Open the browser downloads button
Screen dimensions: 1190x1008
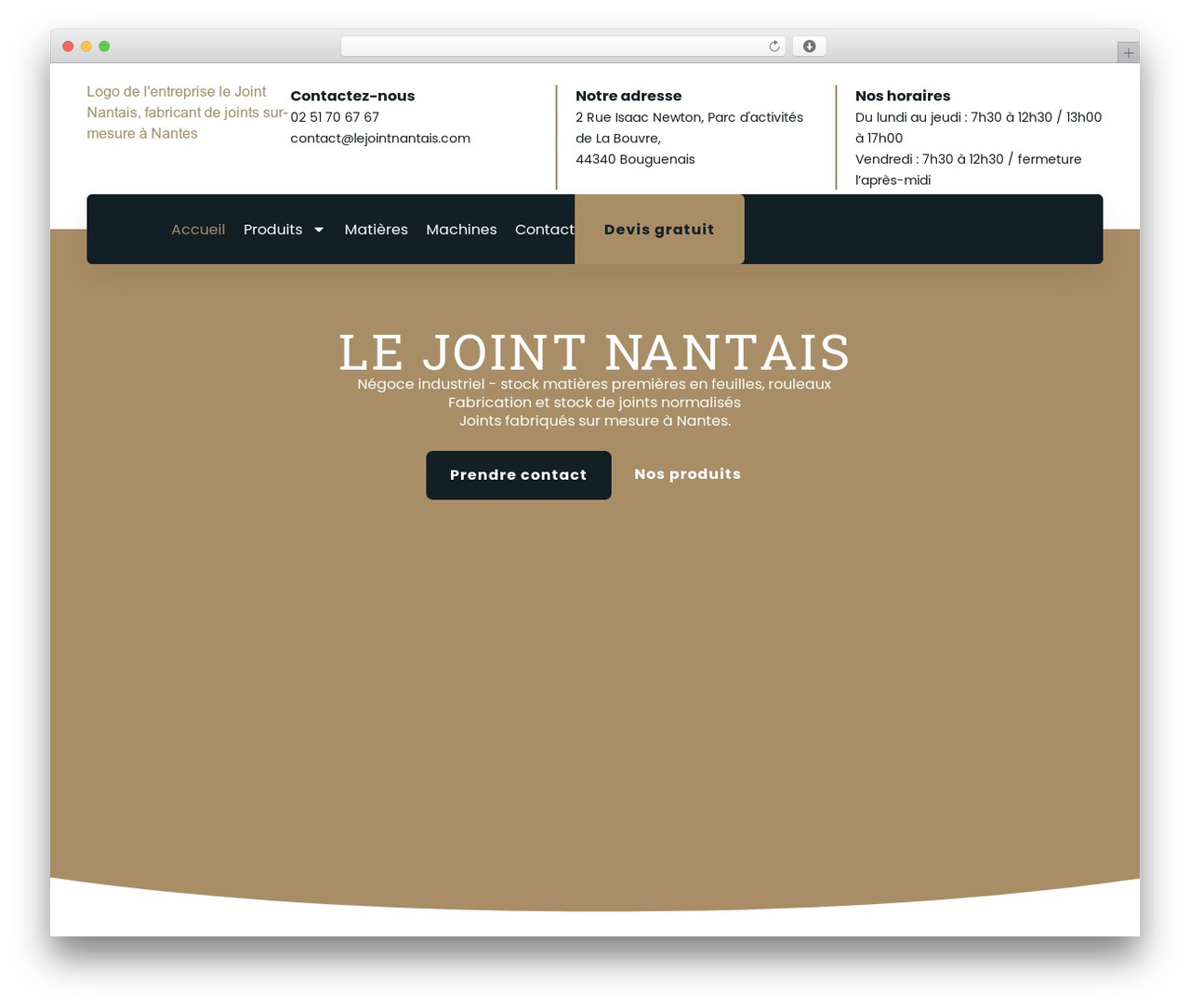point(809,46)
